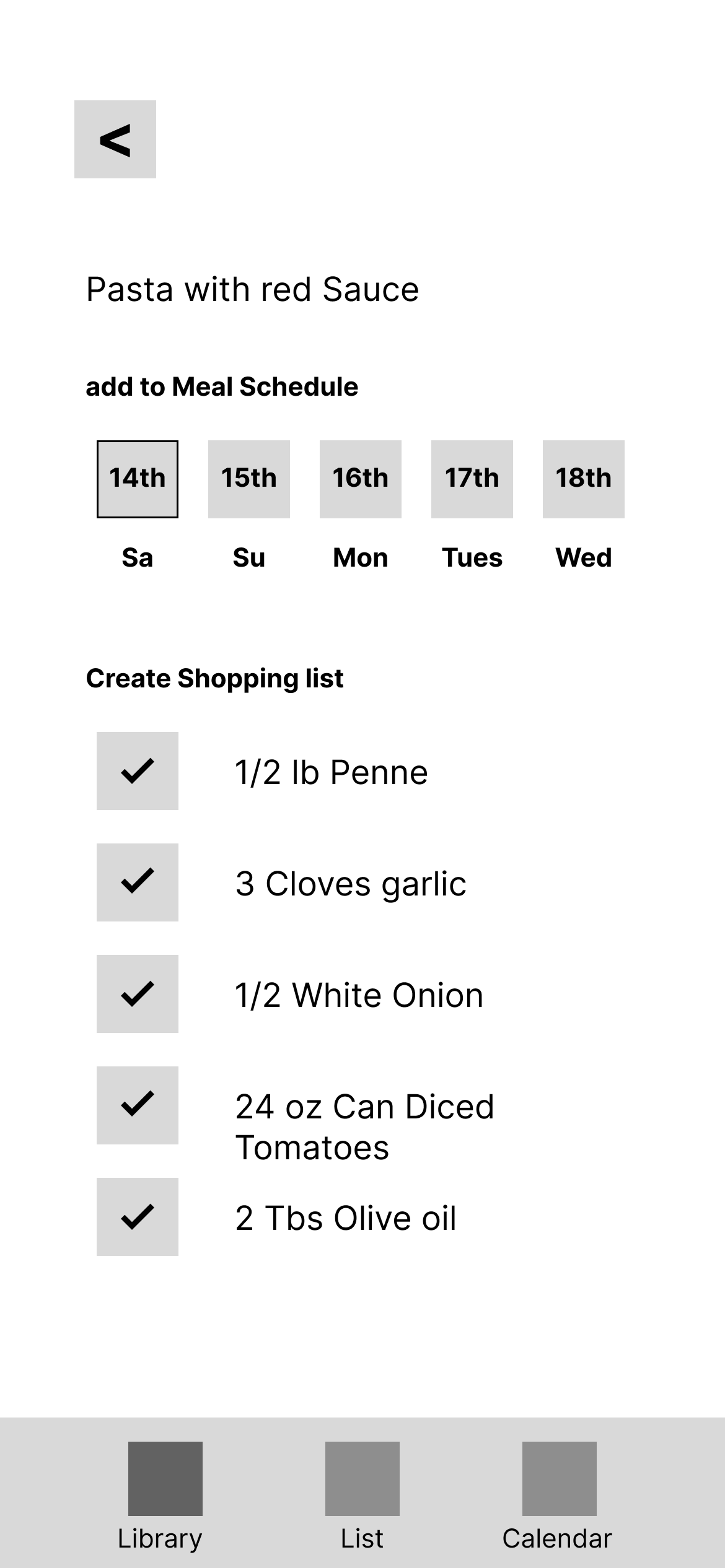
Task: Open the Library tab icon
Action: 165,1478
